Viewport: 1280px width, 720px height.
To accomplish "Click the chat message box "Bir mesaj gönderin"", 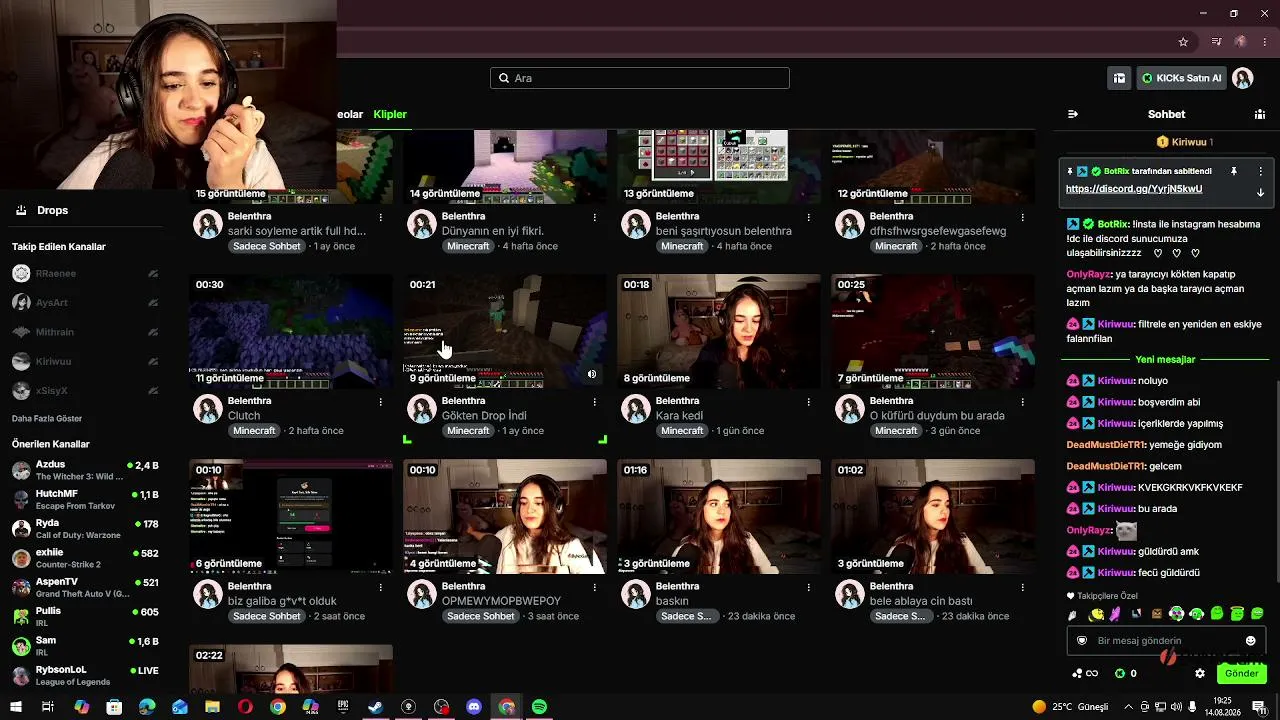I will click(x=1164, y=641).
